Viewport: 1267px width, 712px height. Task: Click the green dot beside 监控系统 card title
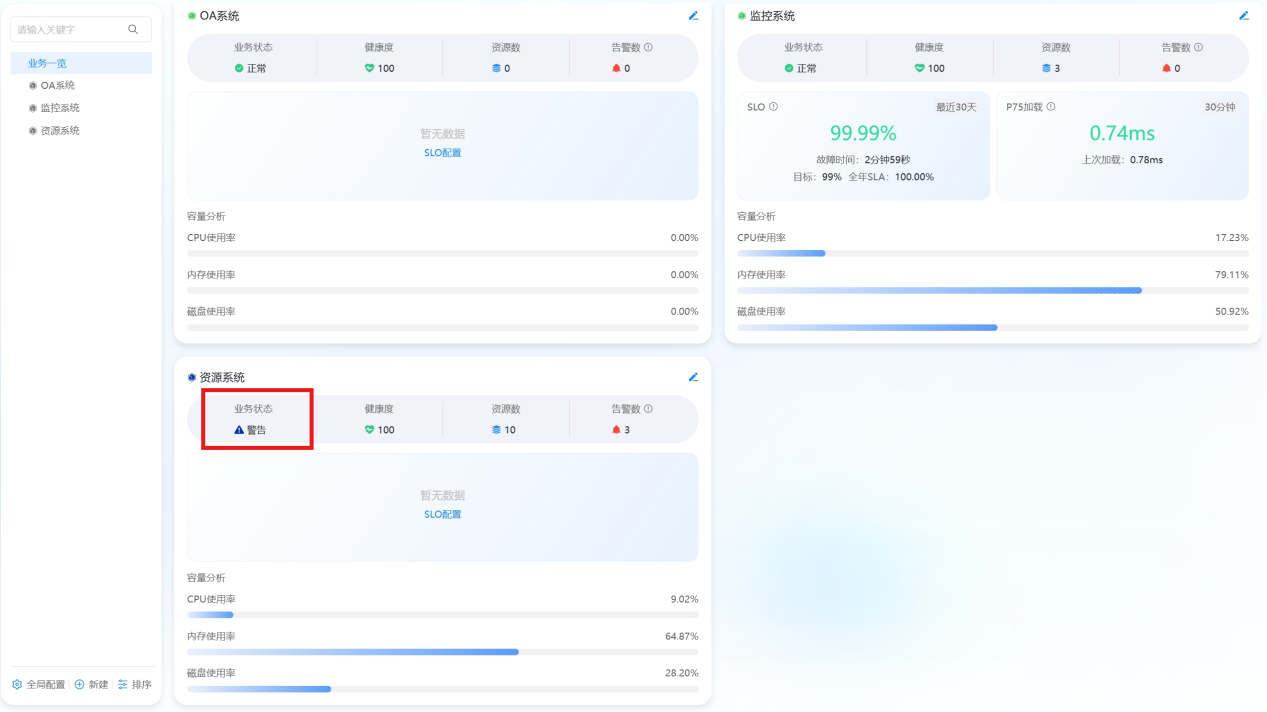coord(742,16)
